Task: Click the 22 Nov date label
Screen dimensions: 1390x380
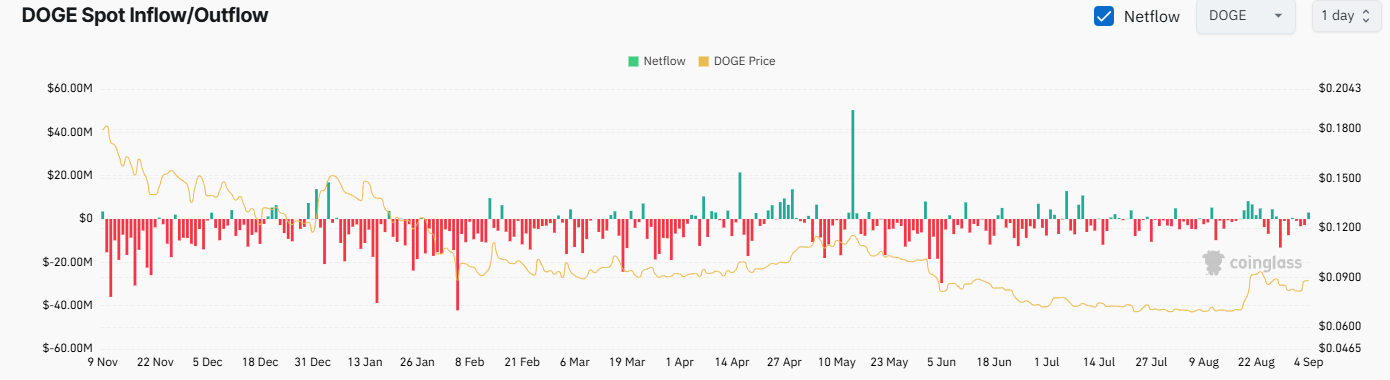Action: (x=155, y=362)
